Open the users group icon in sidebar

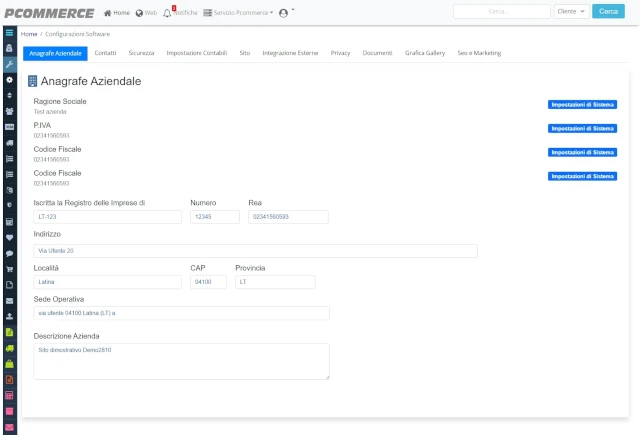[x=9, y=111]
